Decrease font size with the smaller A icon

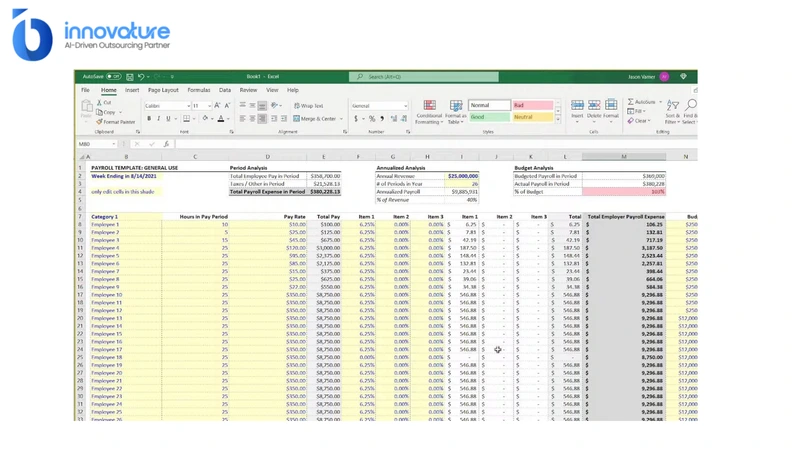pyautogui.click(x=228, y=106)
